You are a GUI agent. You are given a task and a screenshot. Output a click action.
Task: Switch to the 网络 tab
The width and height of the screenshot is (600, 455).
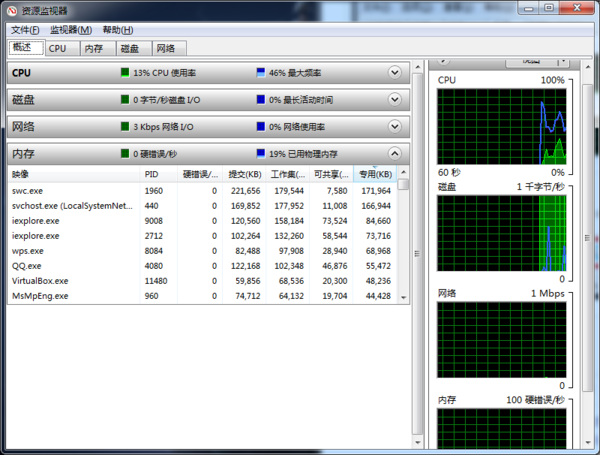pyautogui.click(x=165, y=48)
